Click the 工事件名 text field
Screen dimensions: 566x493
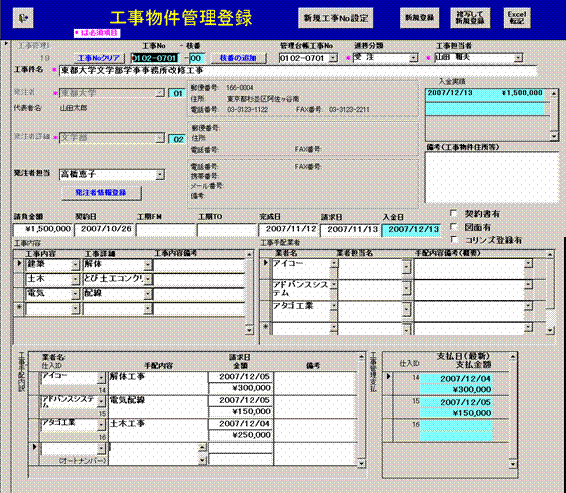(298, 70)
